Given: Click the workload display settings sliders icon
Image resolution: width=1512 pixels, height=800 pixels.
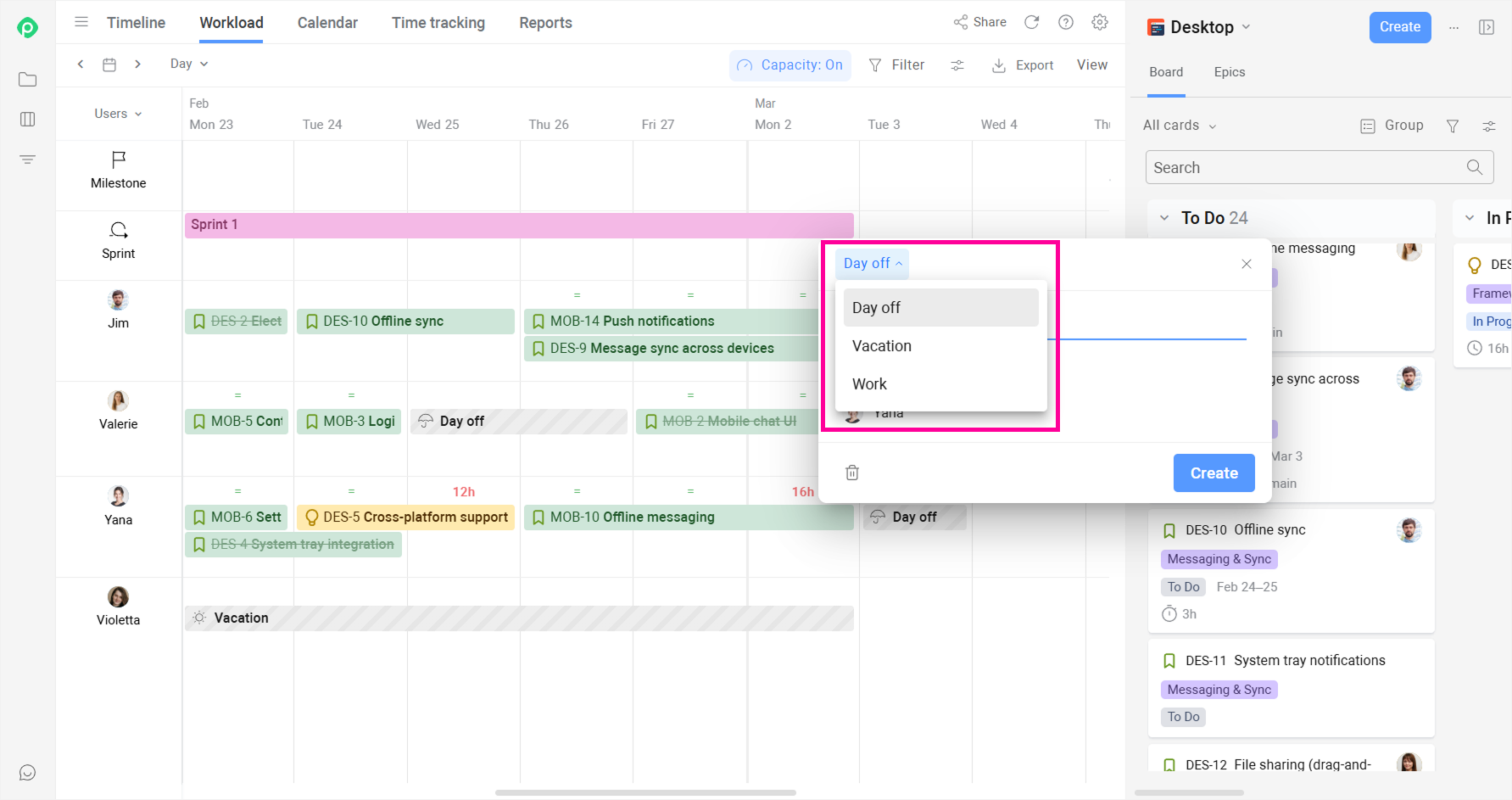Looking at the screenshot, I should [957, 64].
